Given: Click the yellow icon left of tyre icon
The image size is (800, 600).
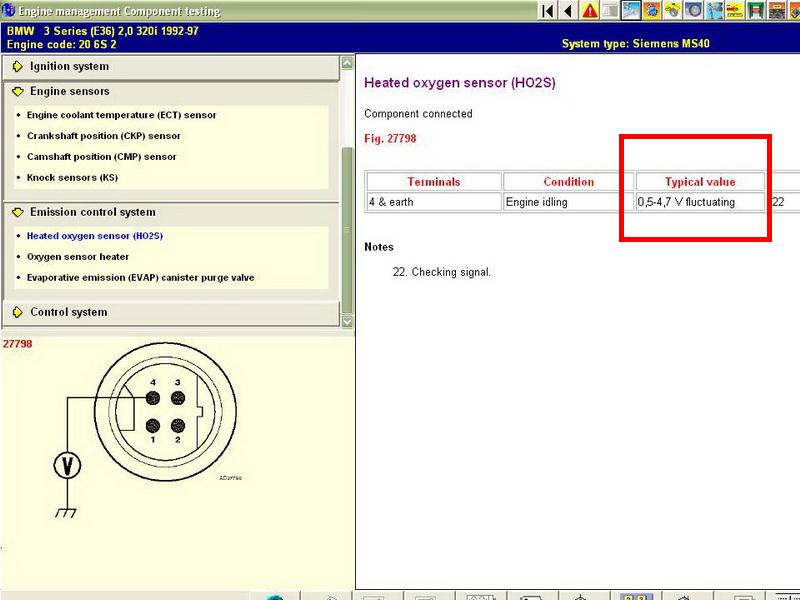Looking at the screenshot, I should (x=673, y=11).
